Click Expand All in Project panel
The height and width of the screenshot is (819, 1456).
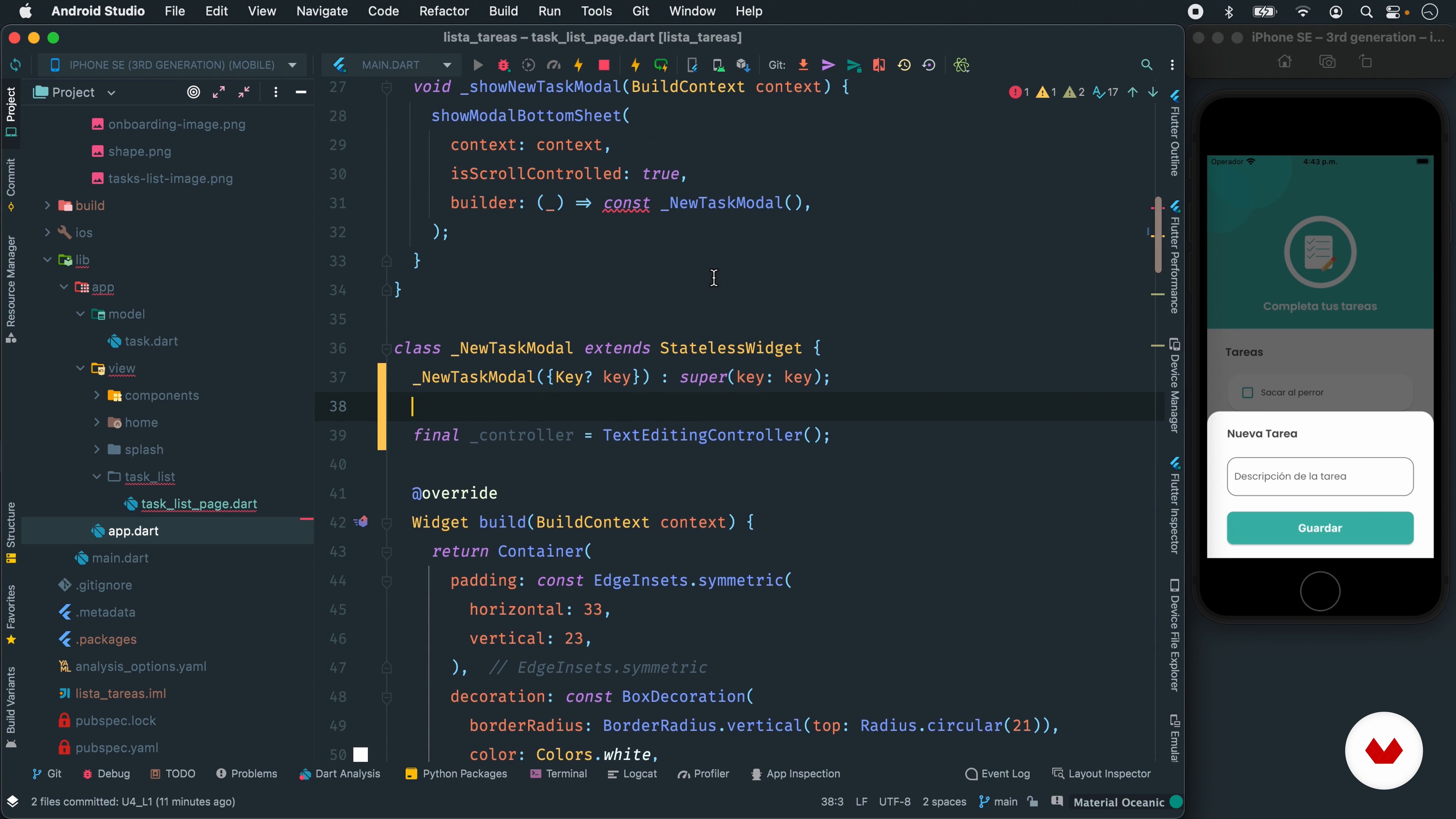(x=219, y=92)
